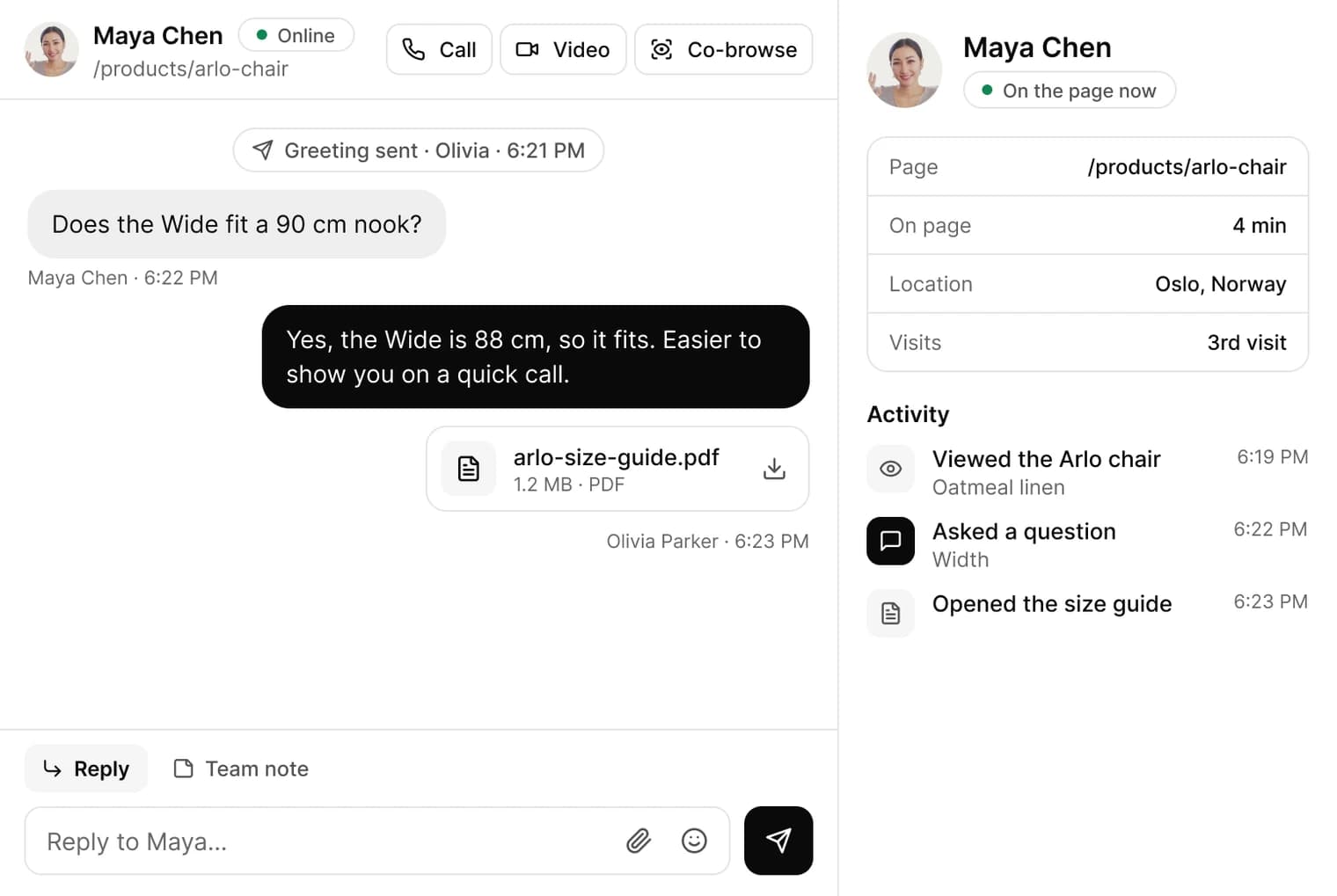Click the arlo-size-guide.pdf file name
This screenshot has height=896, width=1337.
click(617, 457)
